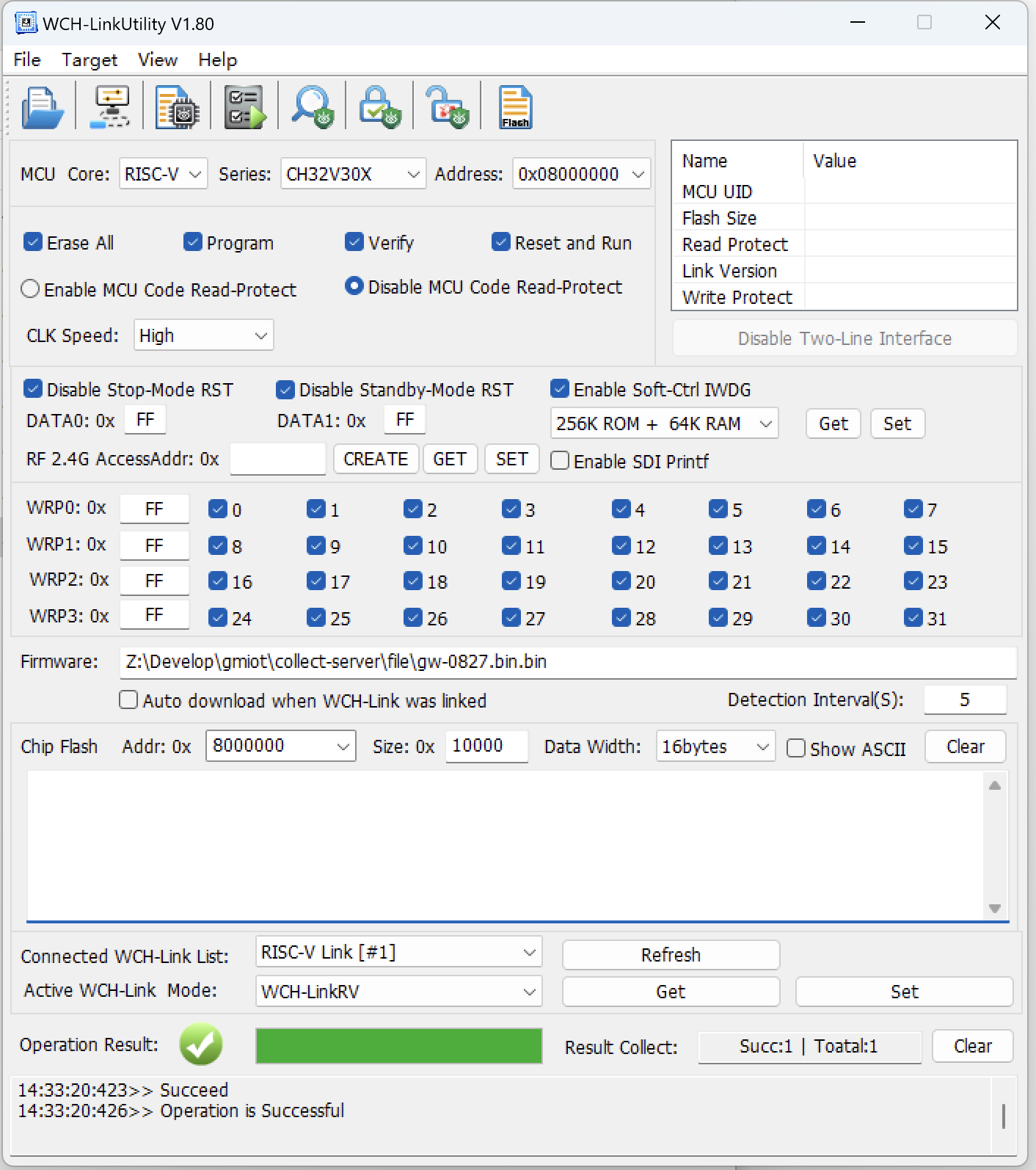Click the execute checklist with green arrow icon

[244, 108]
